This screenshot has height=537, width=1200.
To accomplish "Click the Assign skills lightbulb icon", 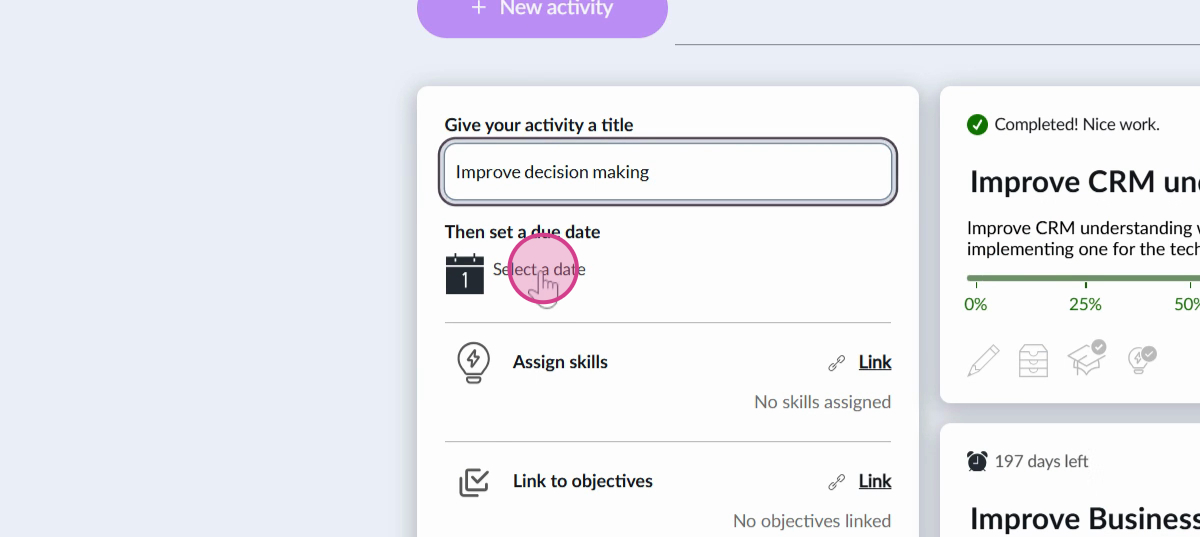I will (x=473, y=362).
